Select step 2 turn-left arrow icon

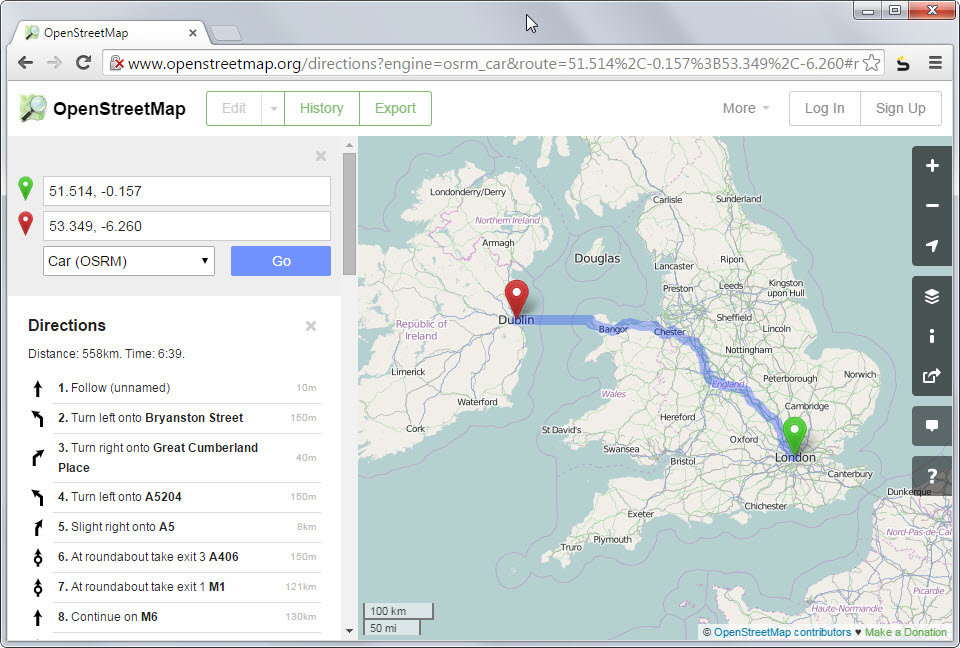click(x=38, y=418)
